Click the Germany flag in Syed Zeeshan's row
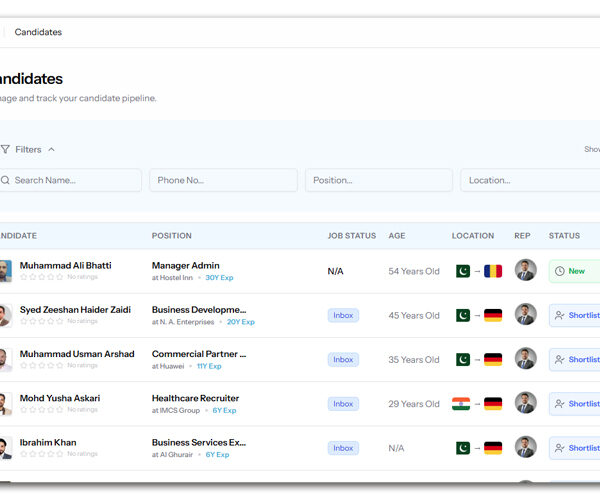 coord(493,315)
